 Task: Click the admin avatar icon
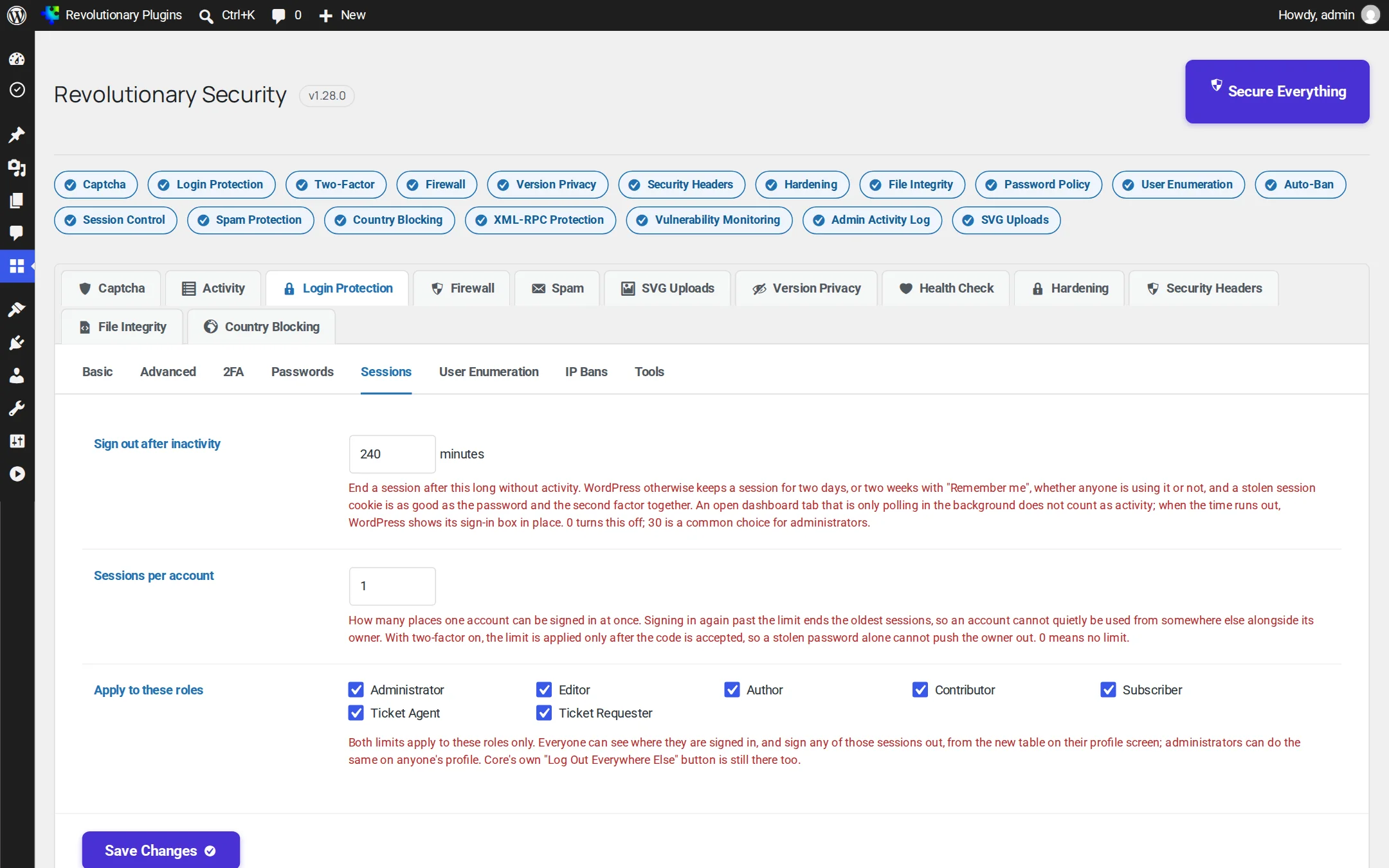click(x=1370, y=15)
